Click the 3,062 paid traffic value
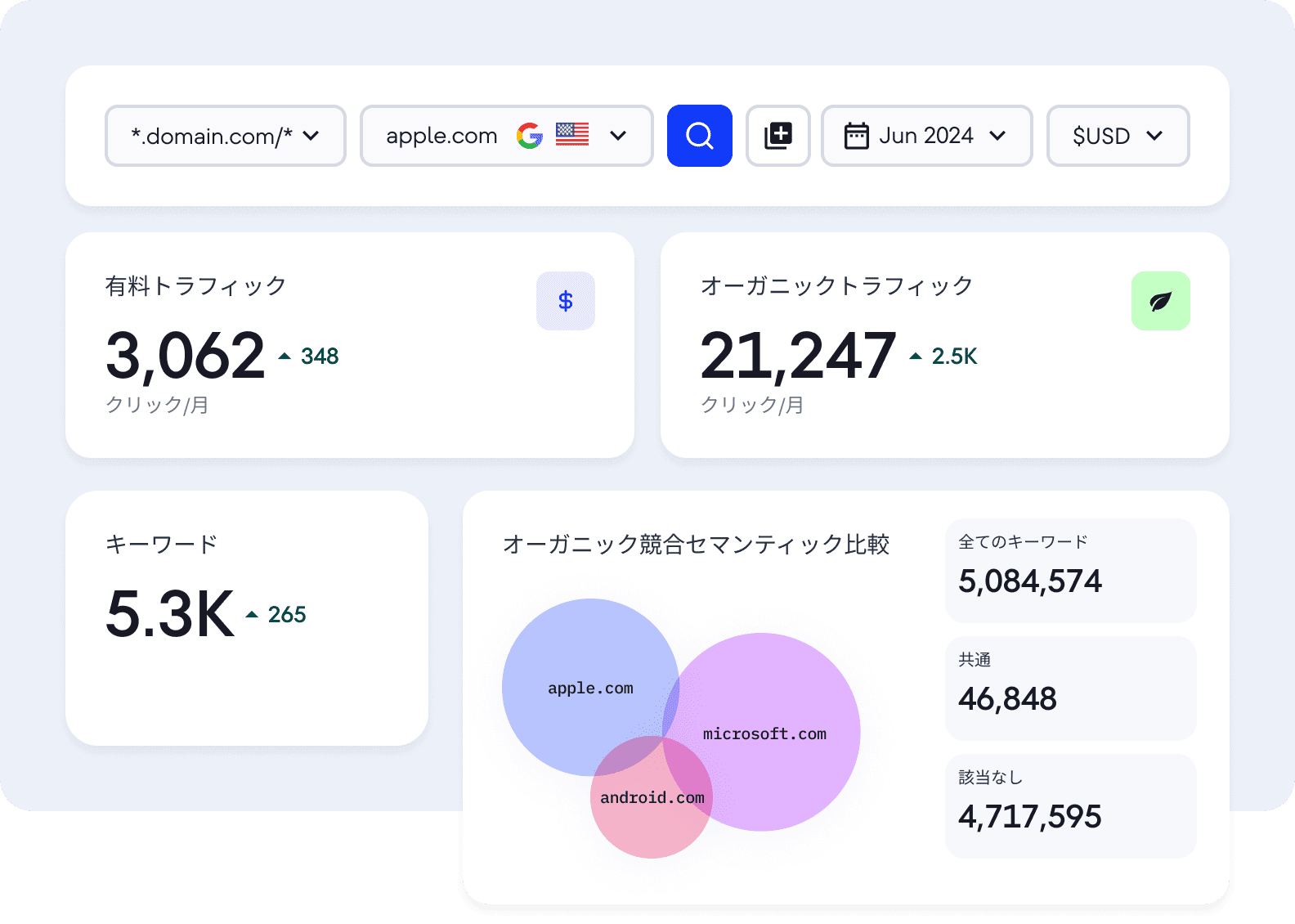This screenshot has width=1295, height=924. pyautogui.click(x=186, y=357)
